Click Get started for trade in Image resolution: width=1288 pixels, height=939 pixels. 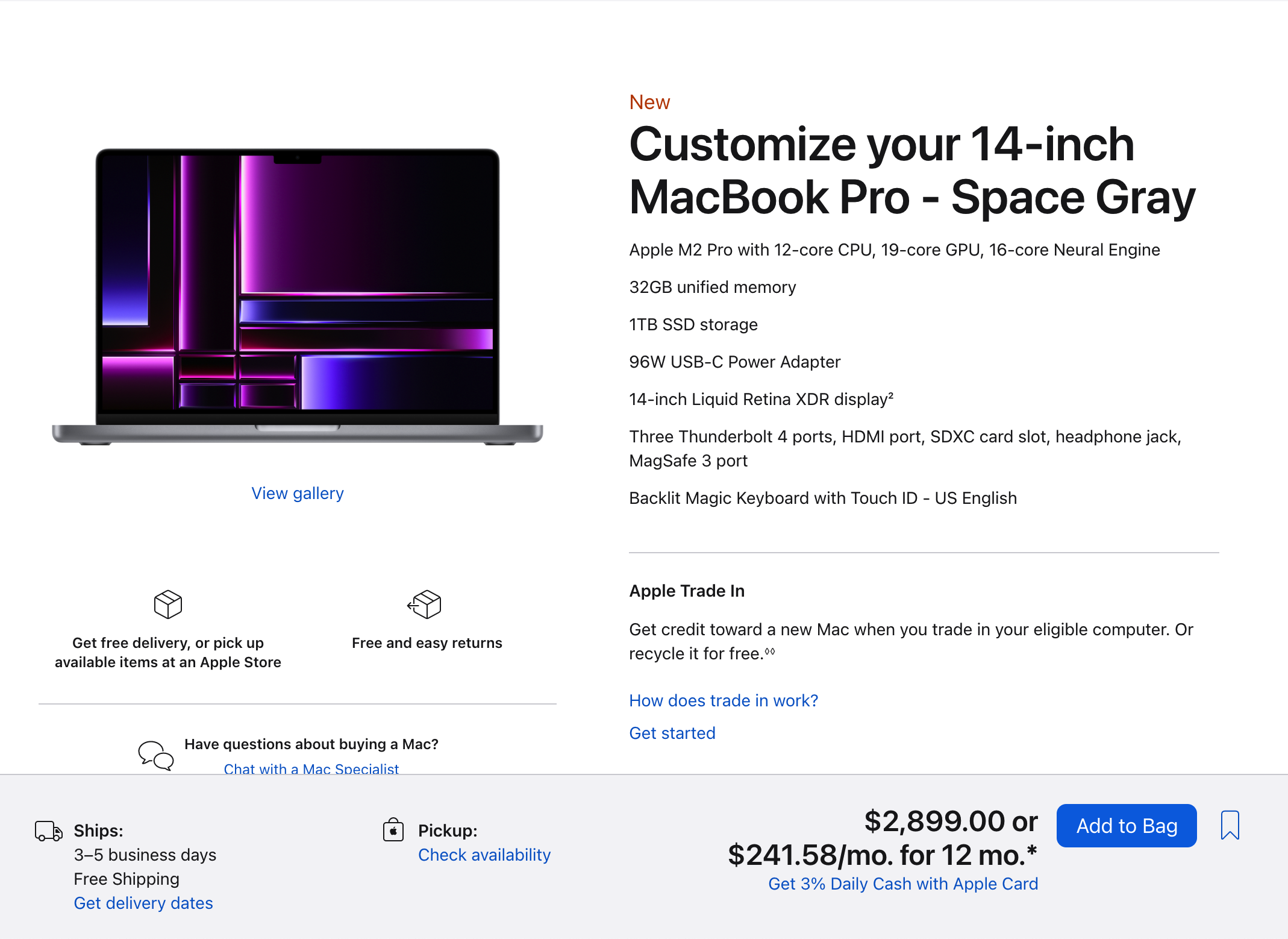click(672, 733)
